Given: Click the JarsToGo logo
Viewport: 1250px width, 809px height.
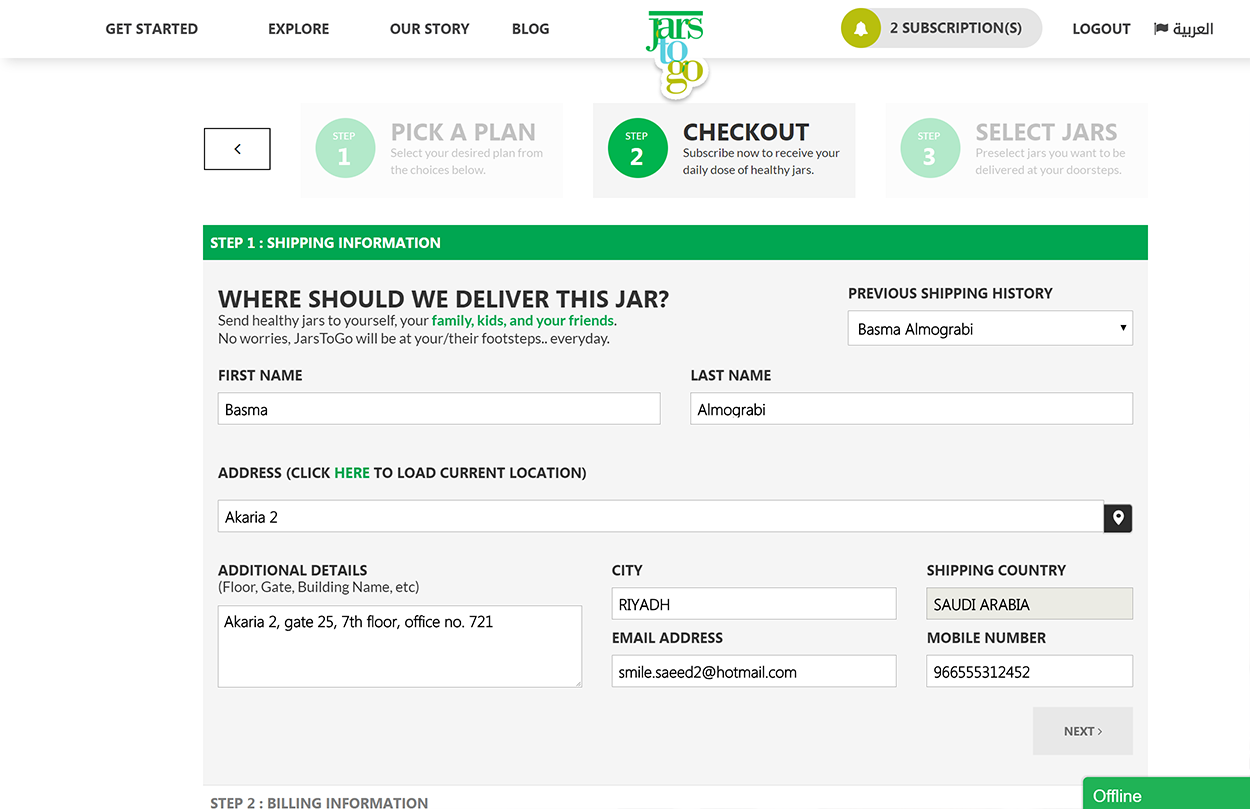Looking at the screenshot, I should (676, 53).
